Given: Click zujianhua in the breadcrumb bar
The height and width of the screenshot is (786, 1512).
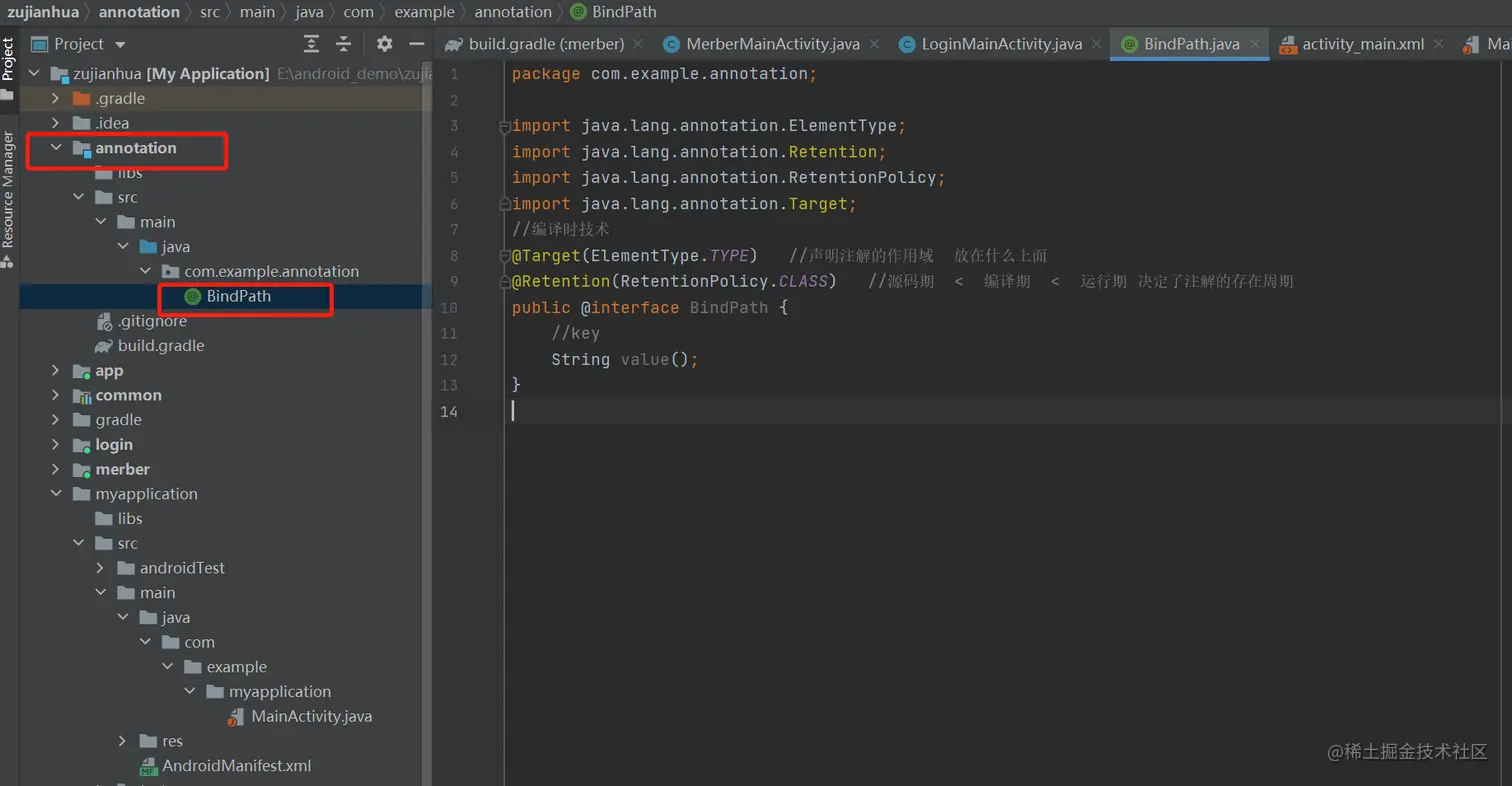Looking at the screenshot, I should (x=43, y=12).
